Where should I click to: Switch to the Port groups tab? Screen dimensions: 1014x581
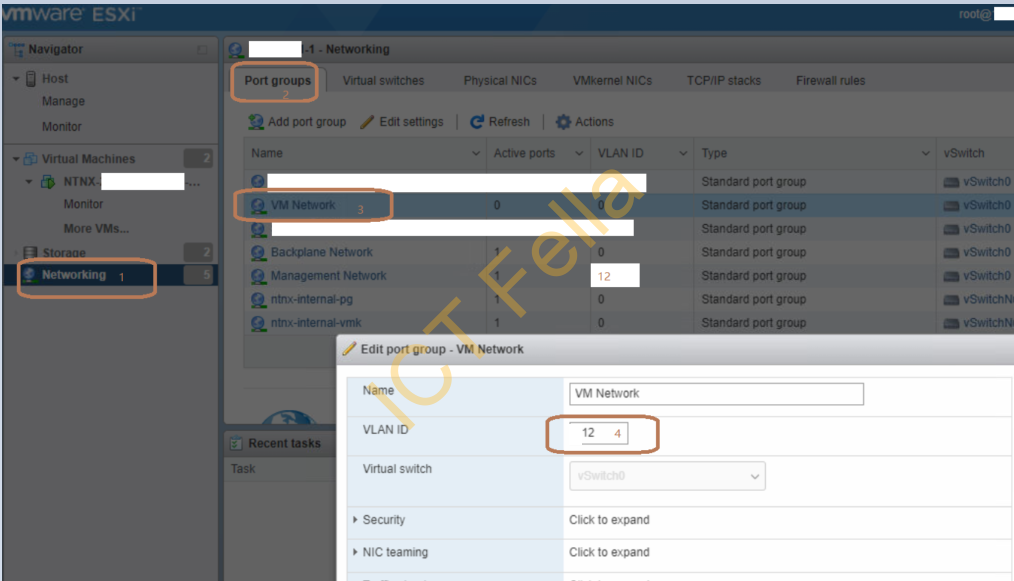(277, 81)
